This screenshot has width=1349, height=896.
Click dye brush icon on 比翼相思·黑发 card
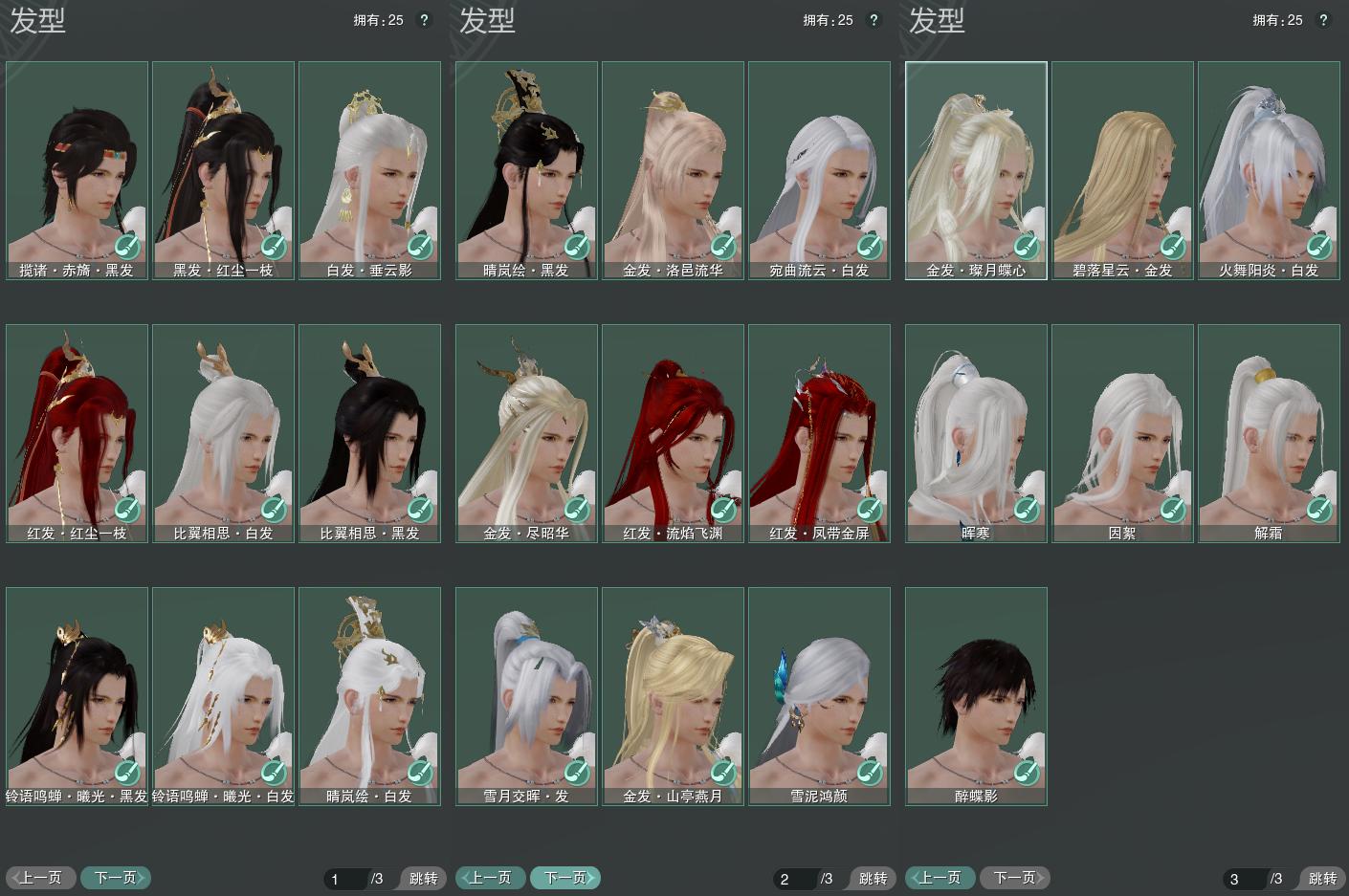pyautogui.click(x=420, y=509)
